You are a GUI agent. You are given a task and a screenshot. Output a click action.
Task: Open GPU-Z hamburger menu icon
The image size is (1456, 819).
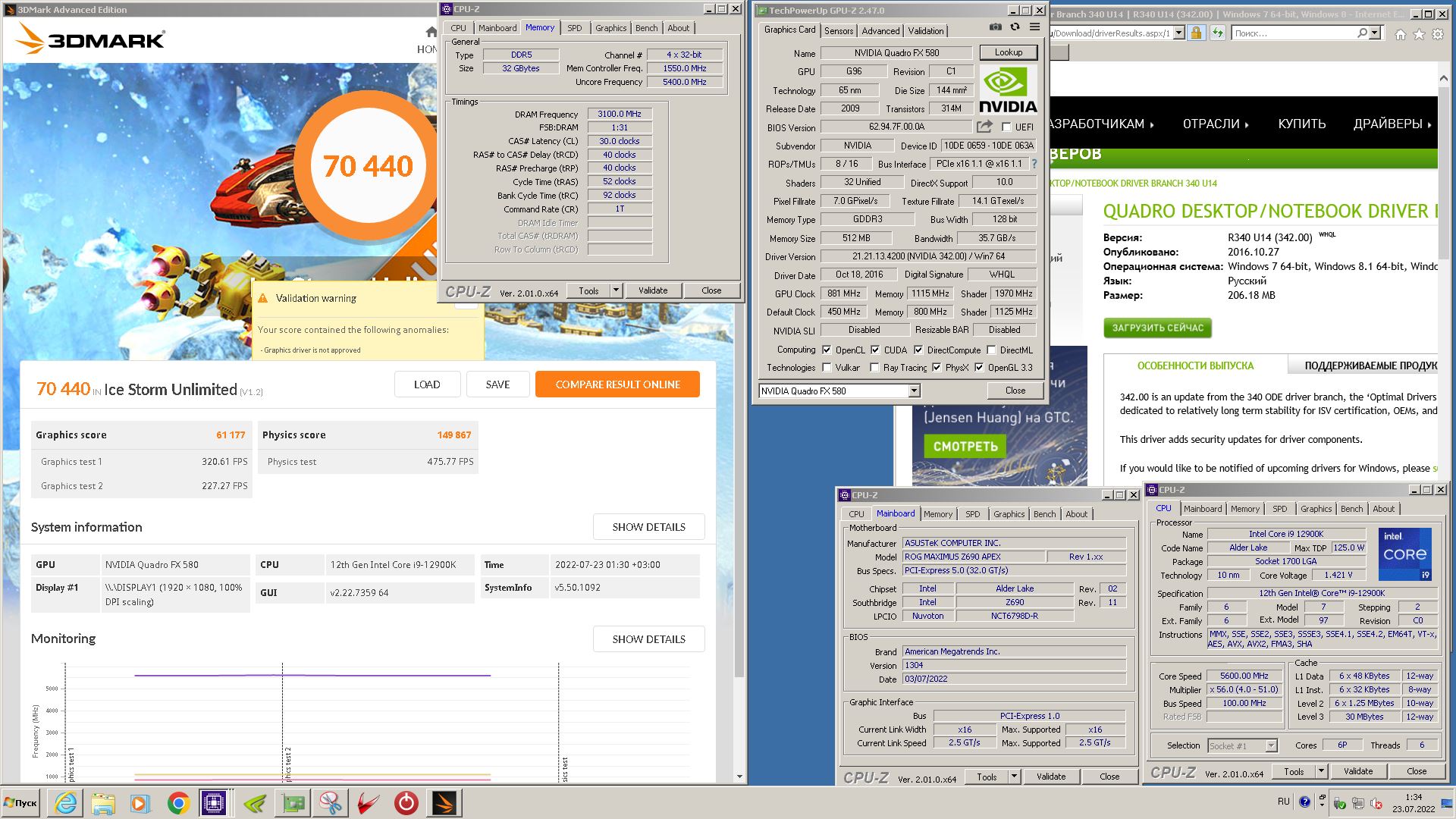[1034, 27]
